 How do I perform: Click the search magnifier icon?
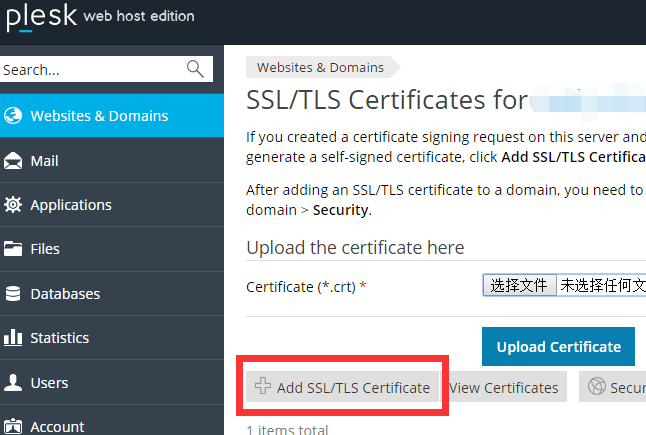[x=195, y=69]
